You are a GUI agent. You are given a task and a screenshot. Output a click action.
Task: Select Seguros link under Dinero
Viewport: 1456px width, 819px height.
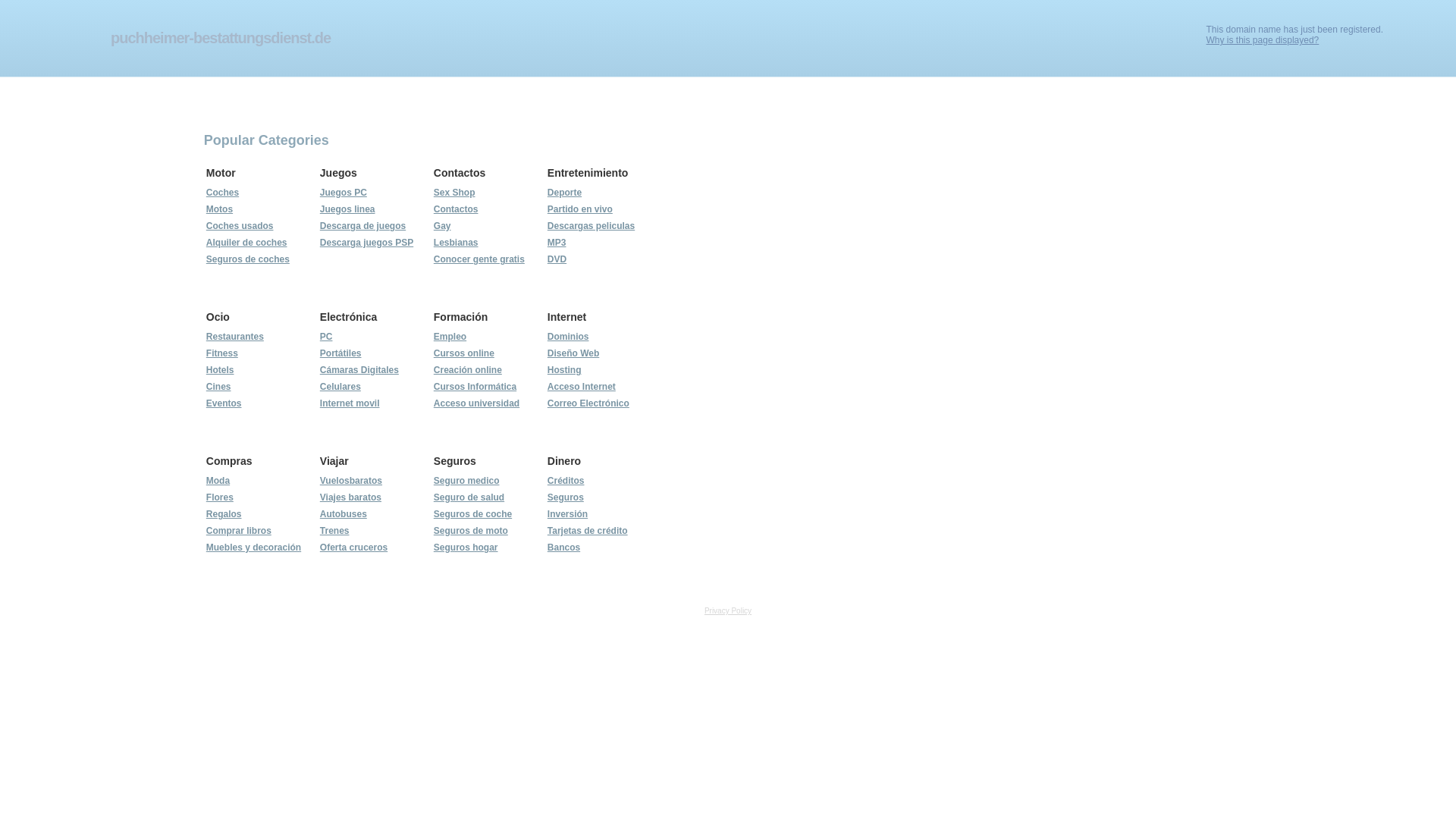point(566,497)
